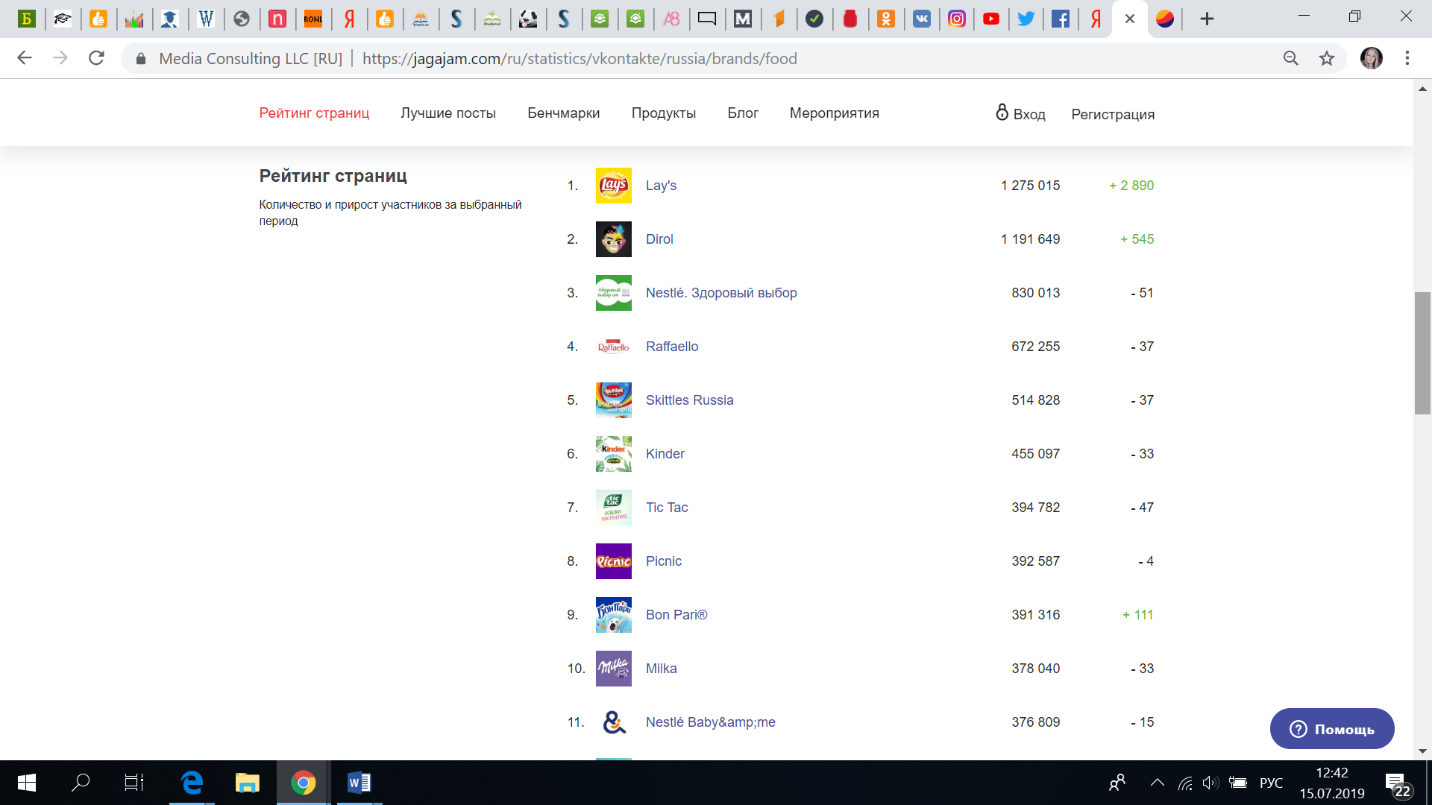Open the Raffaello page link
The height and width of the screenshot is (805, 1432).
[672, 347]
